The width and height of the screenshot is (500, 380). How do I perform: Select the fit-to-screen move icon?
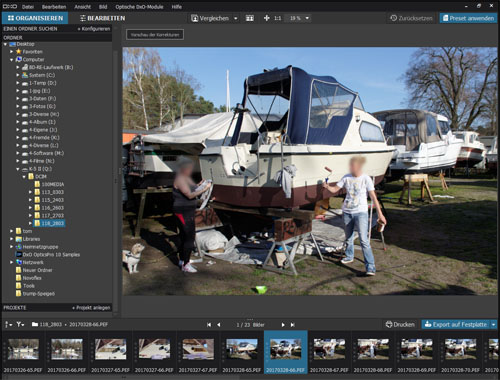[267, 18]
